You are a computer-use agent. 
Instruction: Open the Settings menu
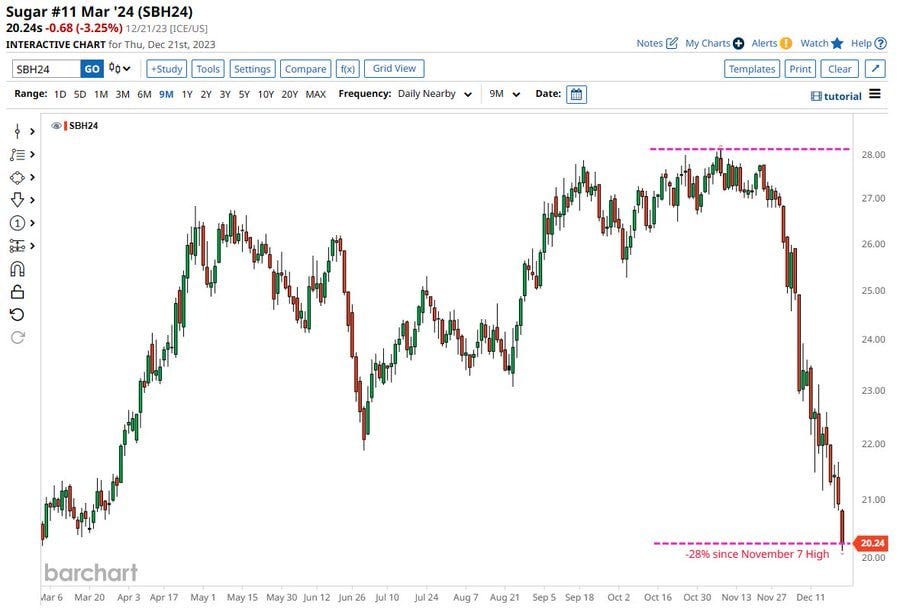[252, 69]
